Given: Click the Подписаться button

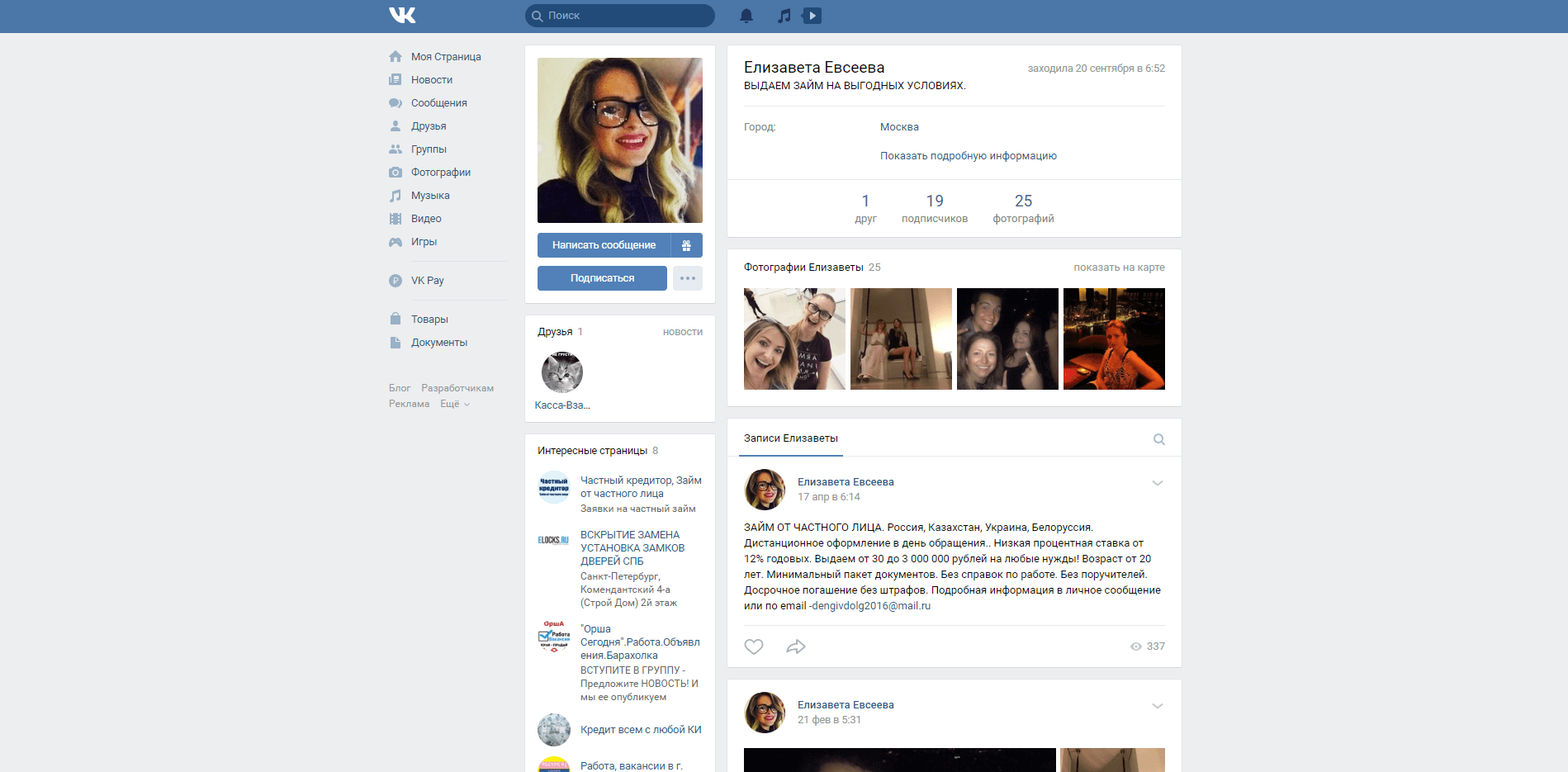Looking at the screenshot, I should [602, 278].
